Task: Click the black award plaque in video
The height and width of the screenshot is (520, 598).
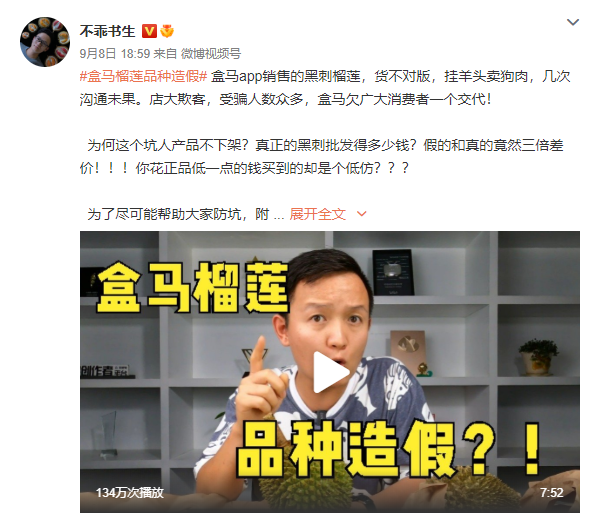Action: pyautogui.click(x=393, y=272)
